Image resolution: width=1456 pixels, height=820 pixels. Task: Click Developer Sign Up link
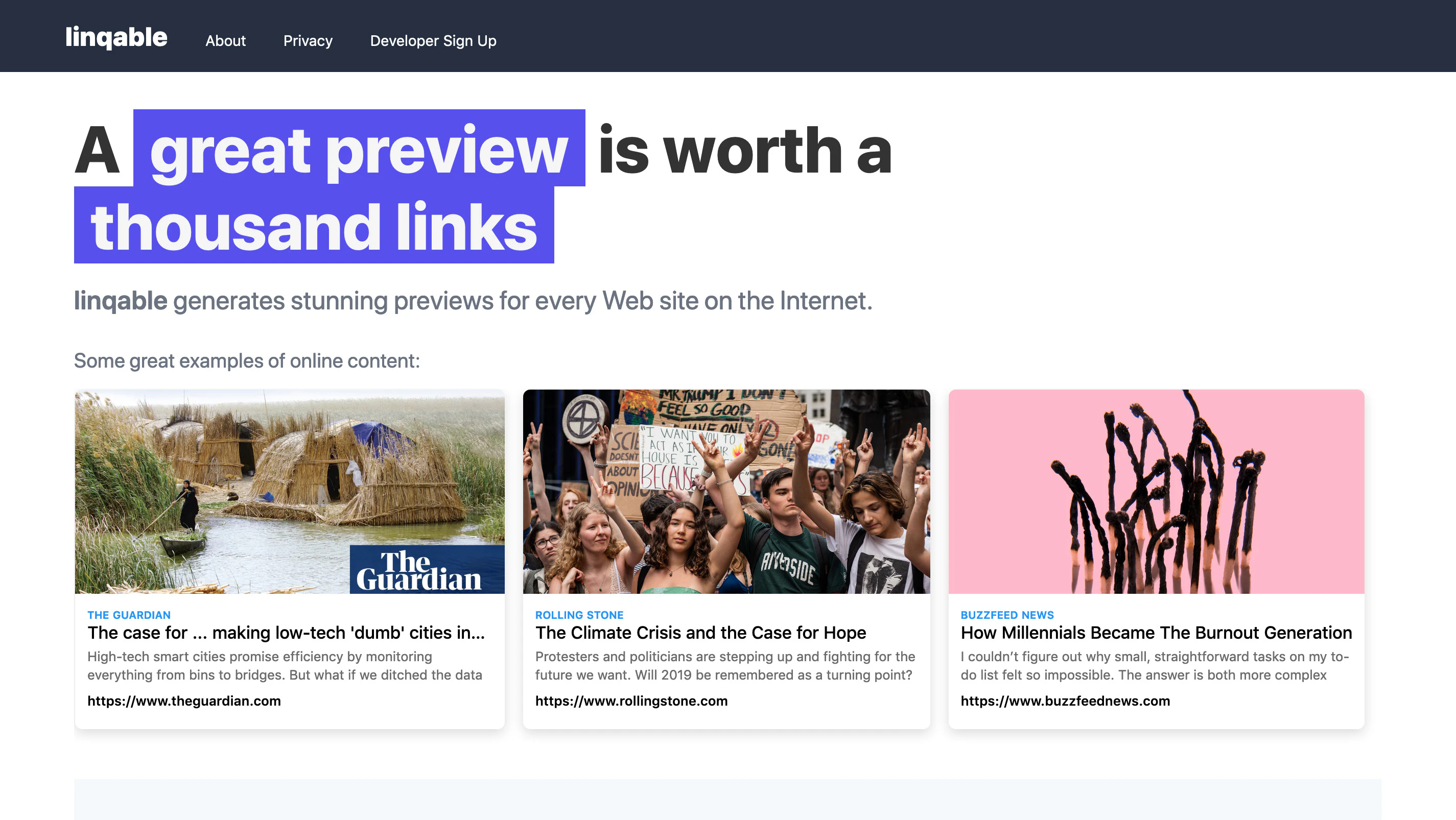tap(433, 41)
